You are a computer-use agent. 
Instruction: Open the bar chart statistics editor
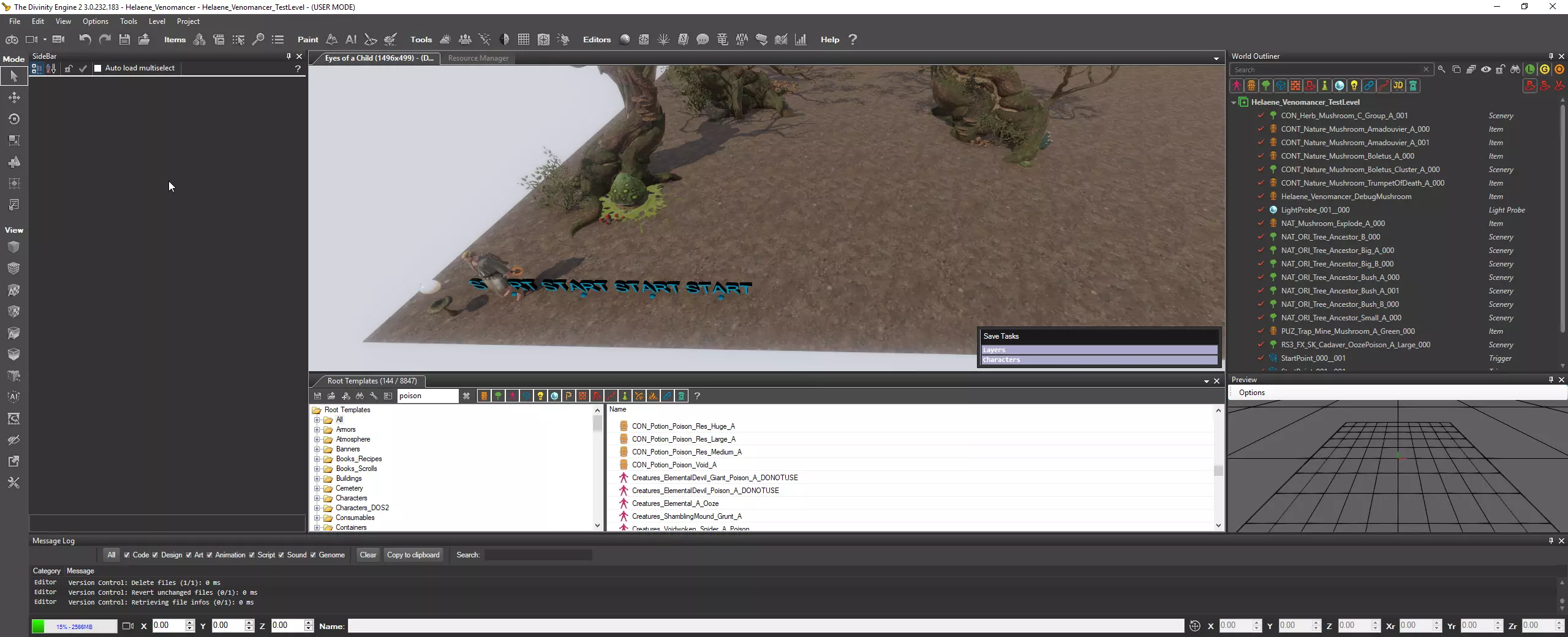[801, 39]
